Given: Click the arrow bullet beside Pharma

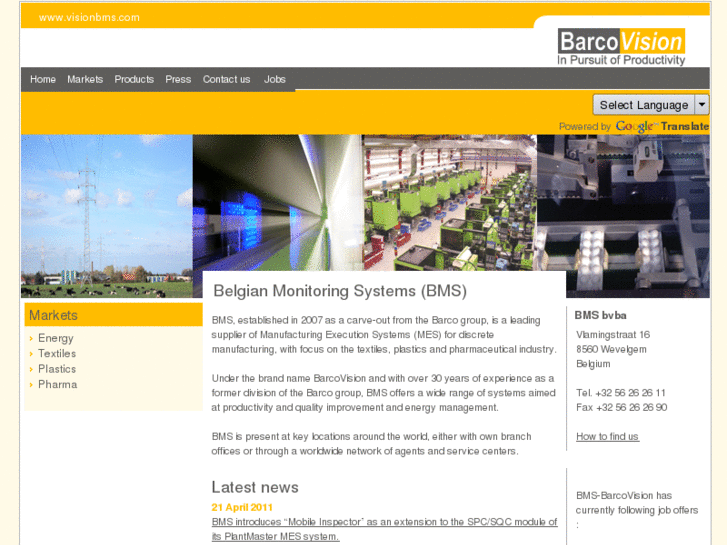Looking at the screenshot, I should pyautogui.click(x=31, y=385).
